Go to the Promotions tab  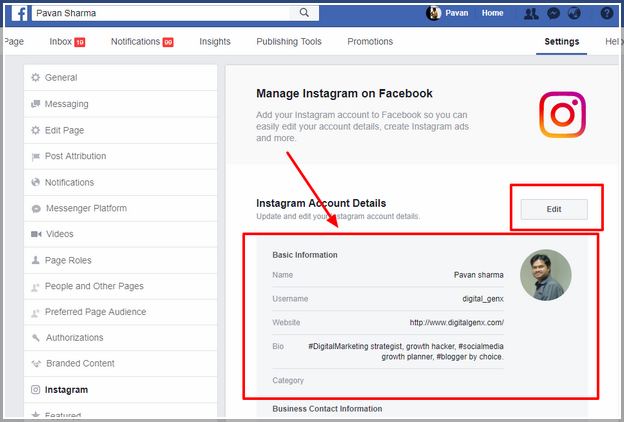pyautogui.click(x=370, y=41)
